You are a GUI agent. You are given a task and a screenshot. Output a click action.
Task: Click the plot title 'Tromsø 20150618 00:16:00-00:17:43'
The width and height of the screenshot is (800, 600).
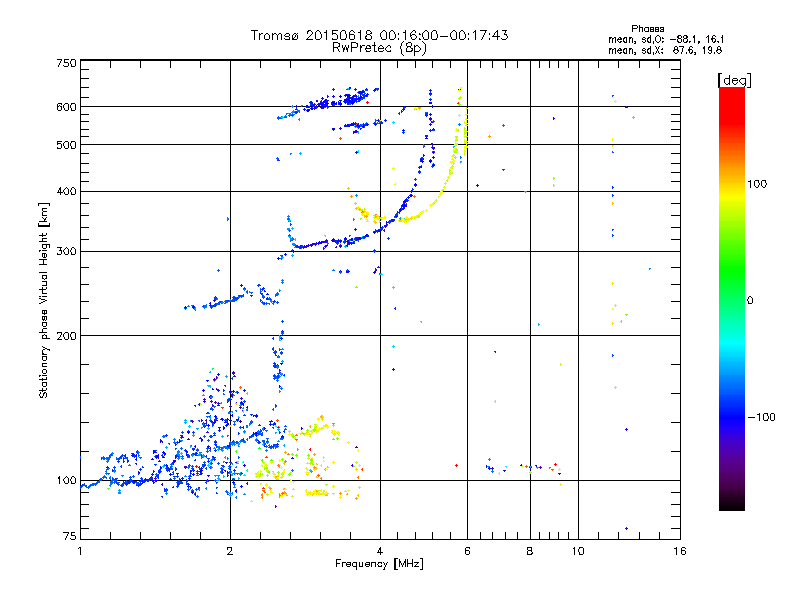tap(379, 35)
